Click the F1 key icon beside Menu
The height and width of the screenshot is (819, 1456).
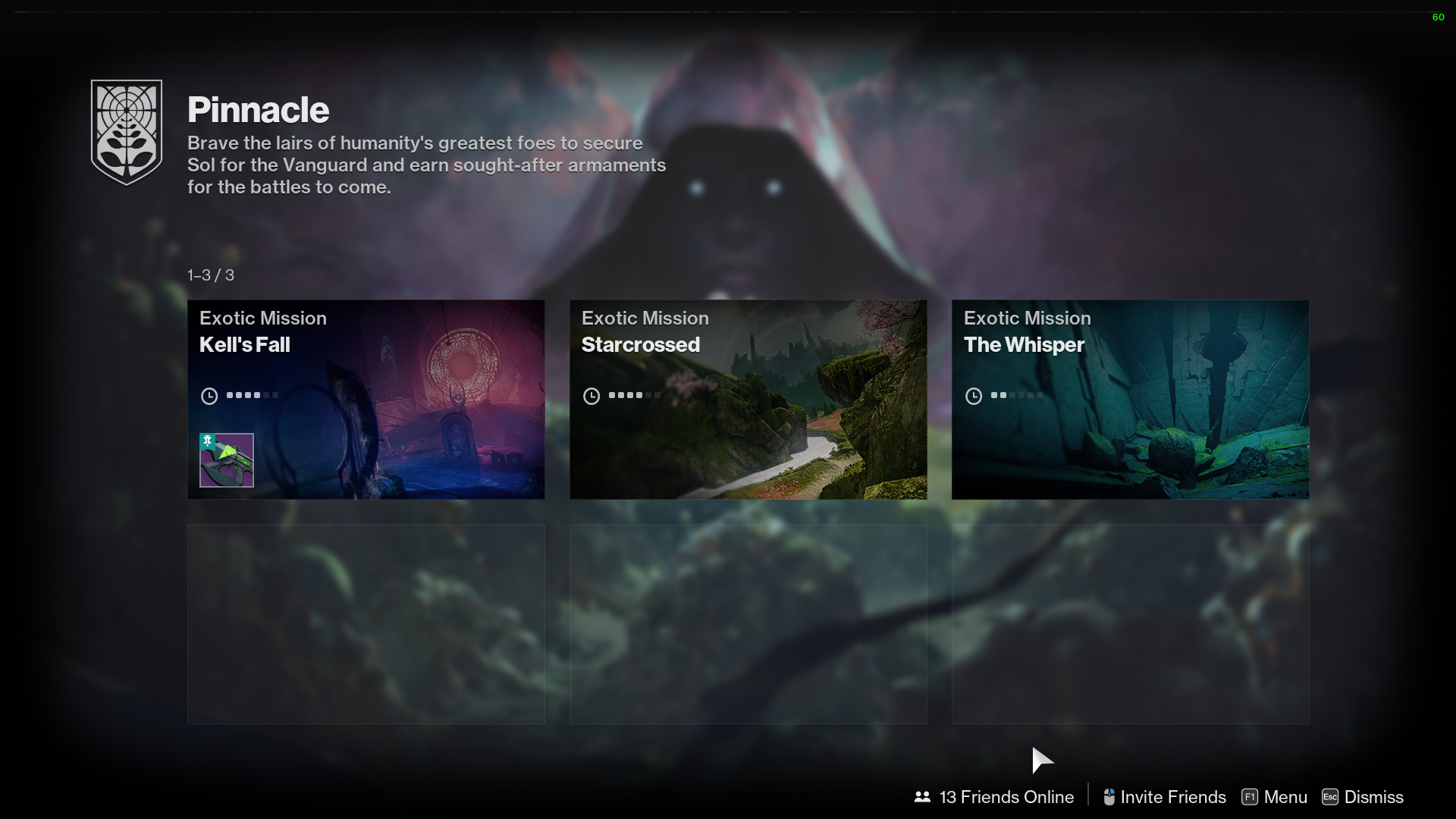point(1250,797)
